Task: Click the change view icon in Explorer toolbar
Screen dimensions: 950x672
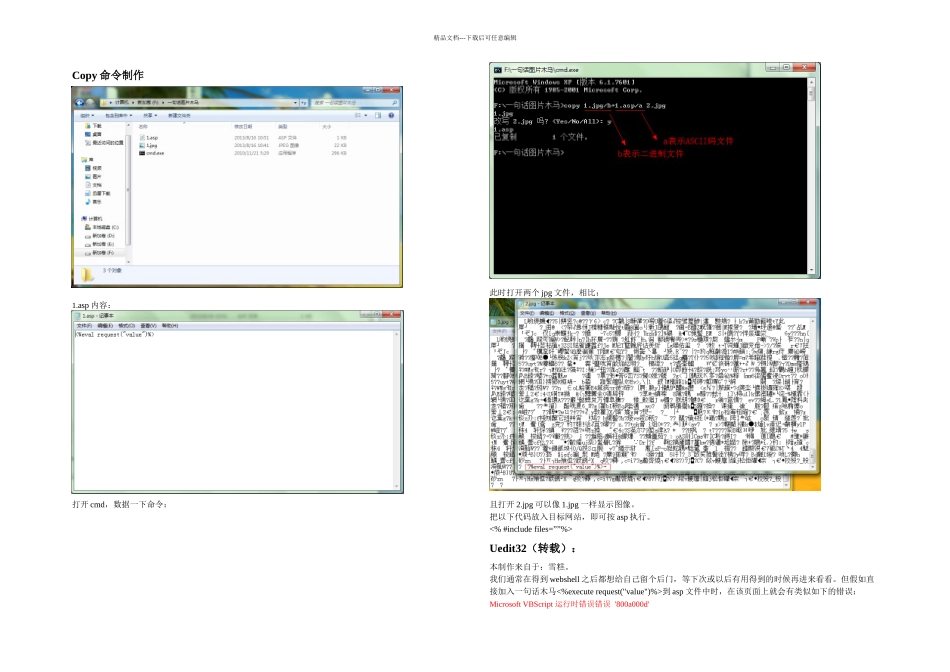Action: pyautogui.click(x=357, y=115)
